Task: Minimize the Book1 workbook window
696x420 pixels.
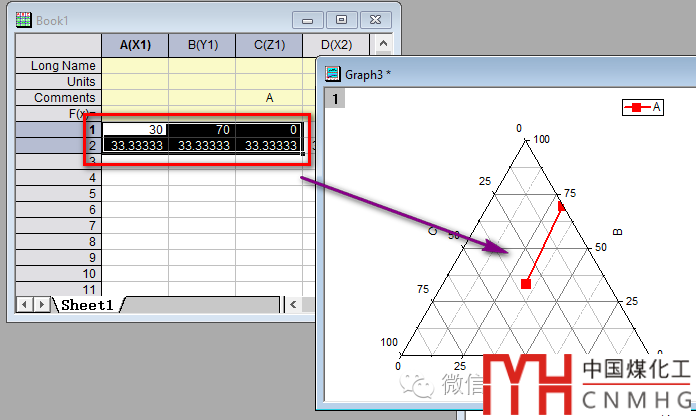Action: pyautogui.click(x=309, y=19)
